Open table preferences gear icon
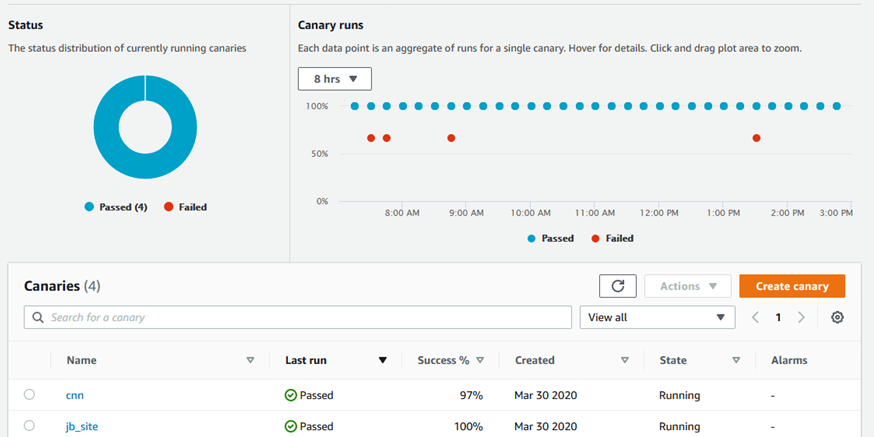874x437 pixels. point(837,317)
